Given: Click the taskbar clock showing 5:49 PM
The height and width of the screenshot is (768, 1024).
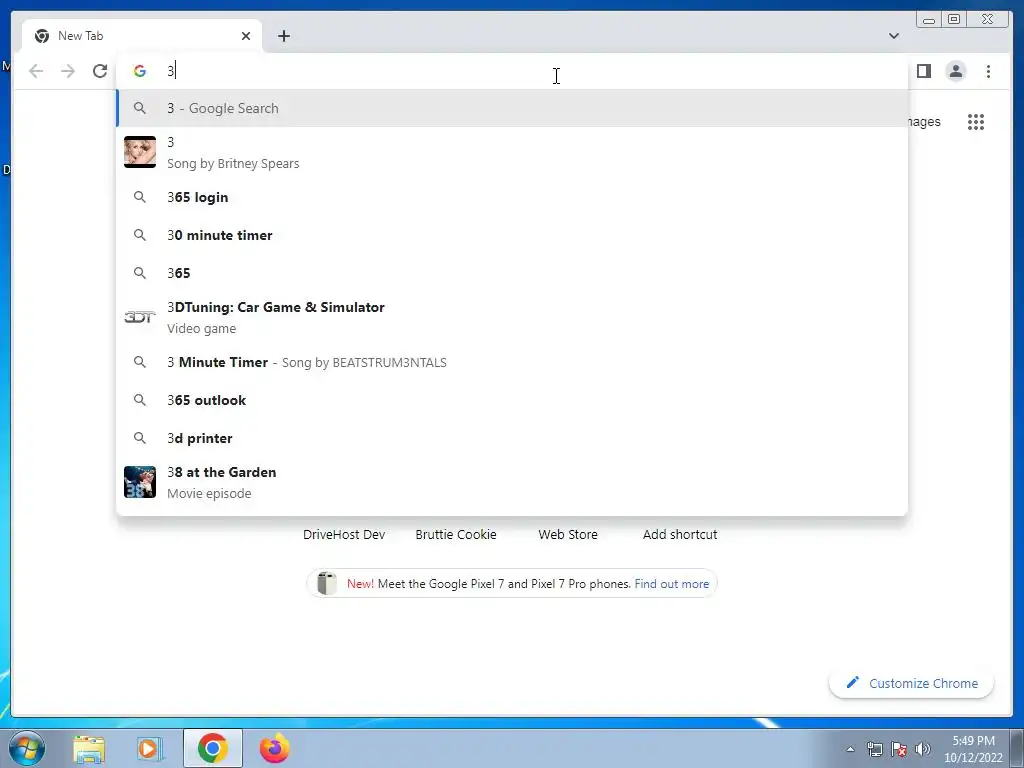Looking at the screenshot, I should click(973, 749).
